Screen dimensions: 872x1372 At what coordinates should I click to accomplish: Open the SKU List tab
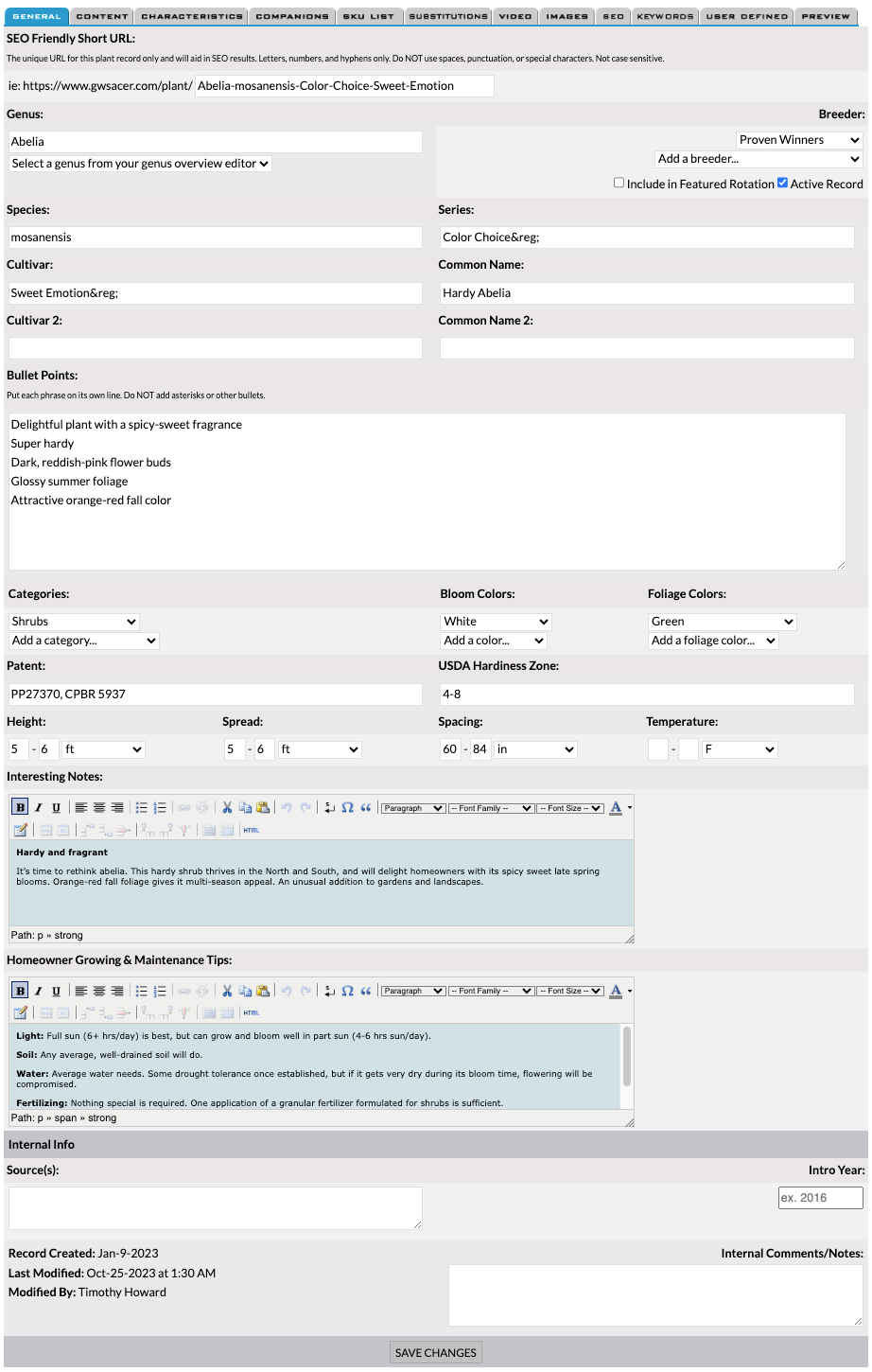tap(368, 16)
